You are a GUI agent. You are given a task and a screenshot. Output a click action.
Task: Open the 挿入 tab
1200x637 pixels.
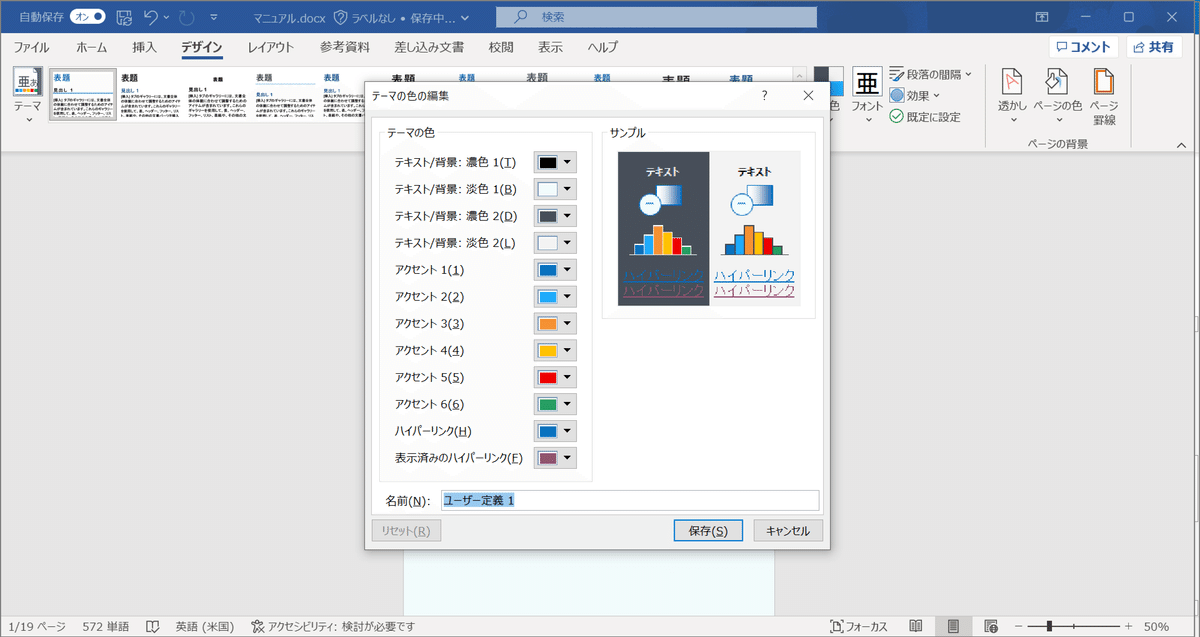coord(144,47)
